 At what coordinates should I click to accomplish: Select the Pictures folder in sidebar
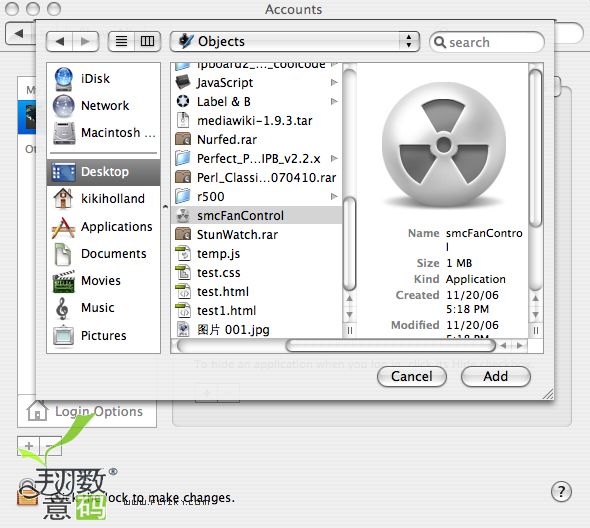pos(103,335)
